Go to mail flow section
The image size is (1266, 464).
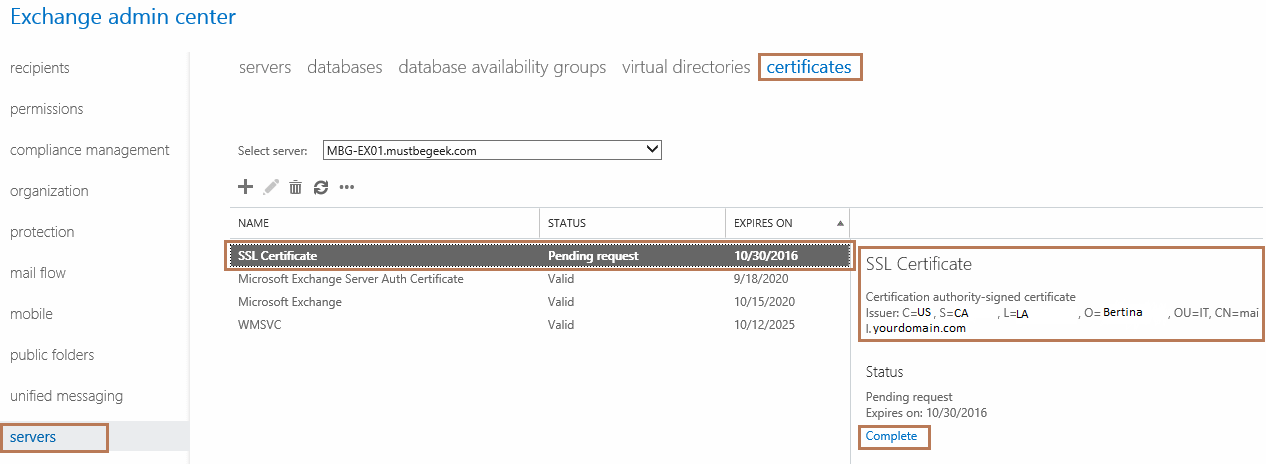click(x=38, y=273)
